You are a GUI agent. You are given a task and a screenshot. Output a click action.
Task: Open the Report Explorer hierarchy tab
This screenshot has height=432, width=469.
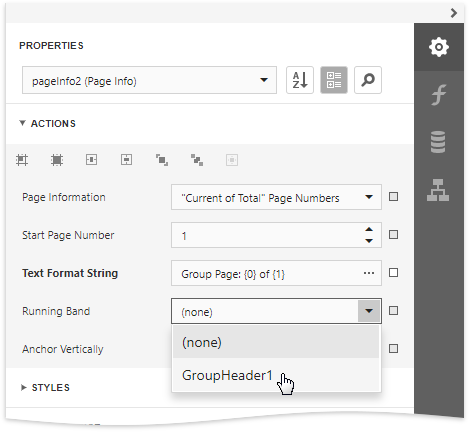pyautogui.click(x=439, y=190)
